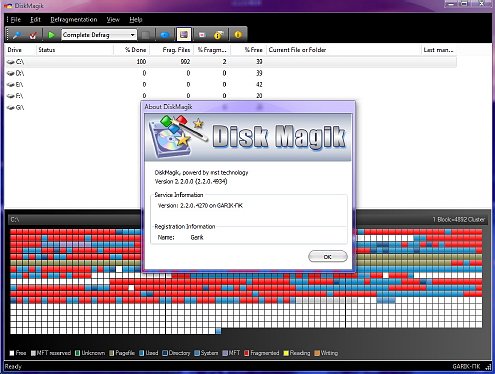Click the DiskMagik disk logo in dialog
Image resolution: width=495 pixels, height=374 pixels.
click(x=176, y=135)
